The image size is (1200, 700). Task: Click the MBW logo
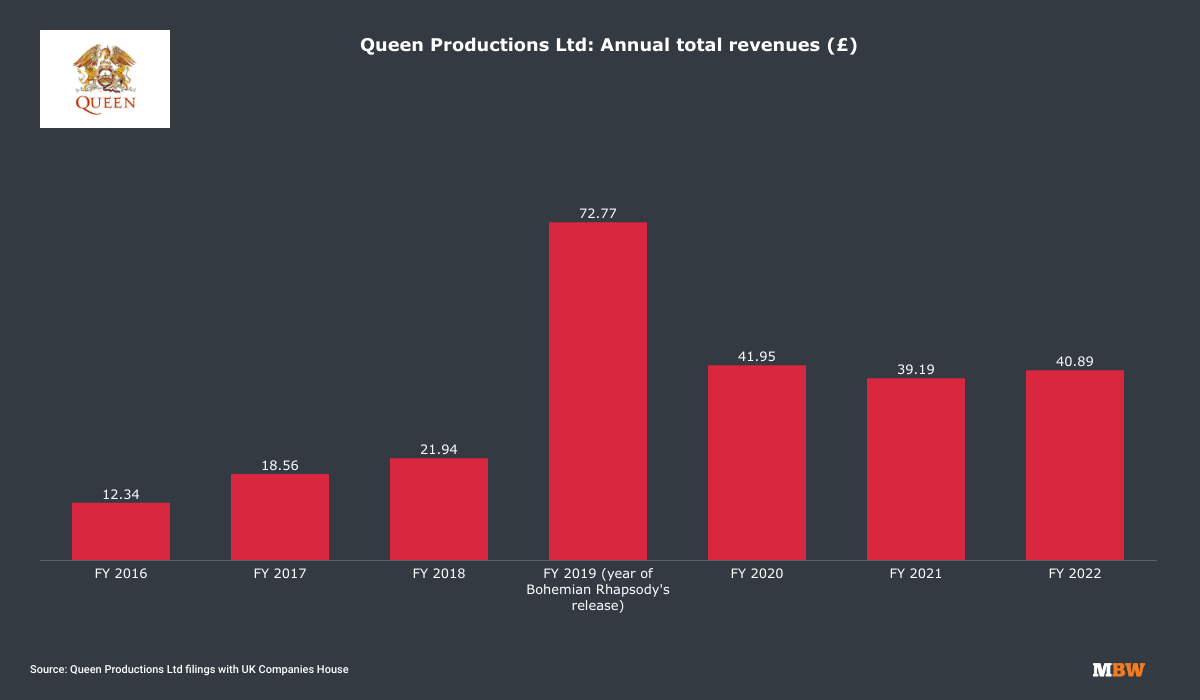pyautogui.click(x=1118, y=669)
